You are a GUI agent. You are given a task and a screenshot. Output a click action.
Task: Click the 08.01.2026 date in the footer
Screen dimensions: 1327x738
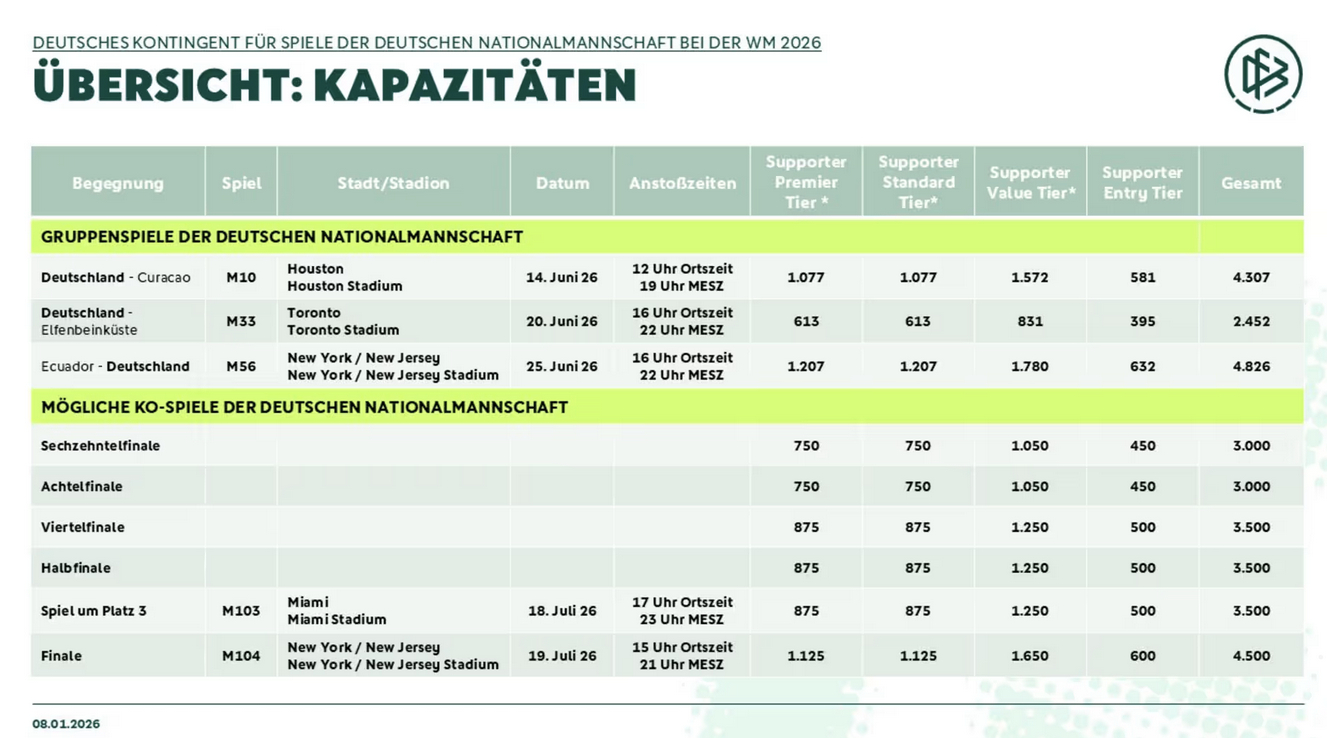pyautogui.click(x=66, y=724)
